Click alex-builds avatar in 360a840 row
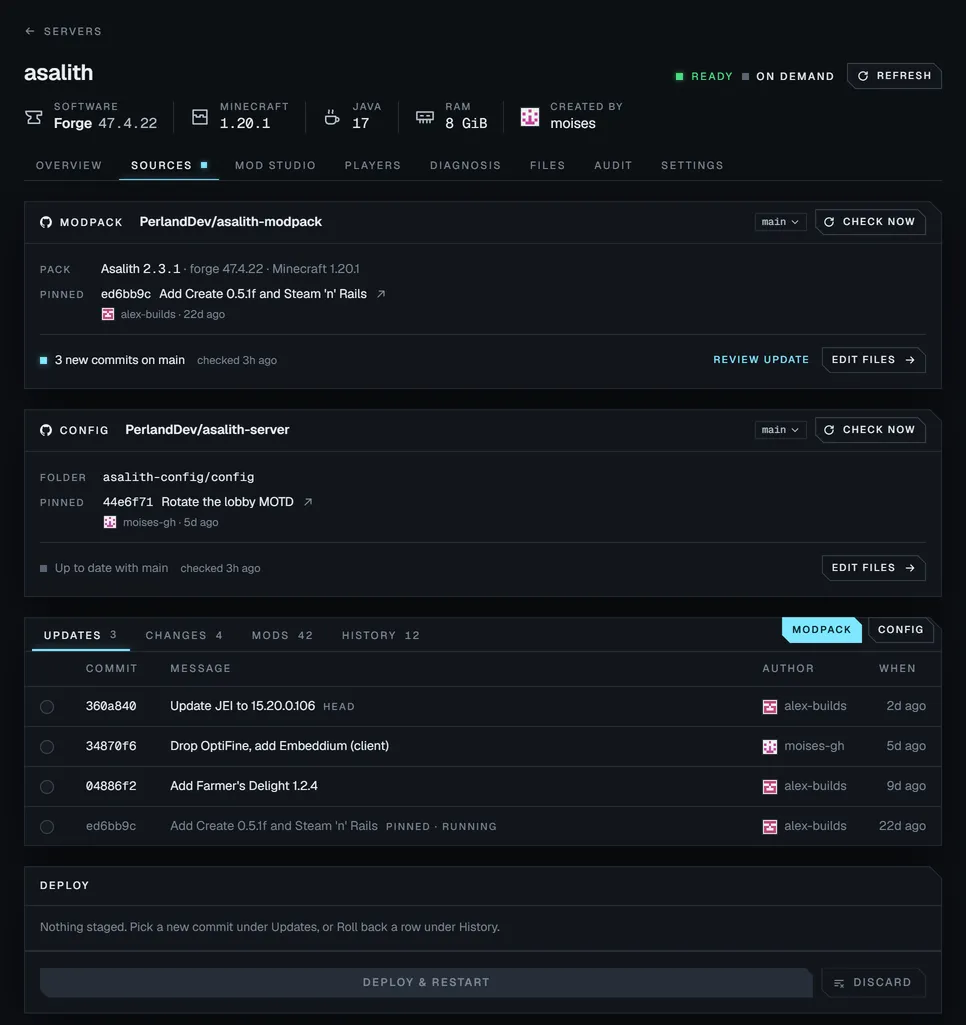This screenshot has width=966, height=1025. [770, 707]
